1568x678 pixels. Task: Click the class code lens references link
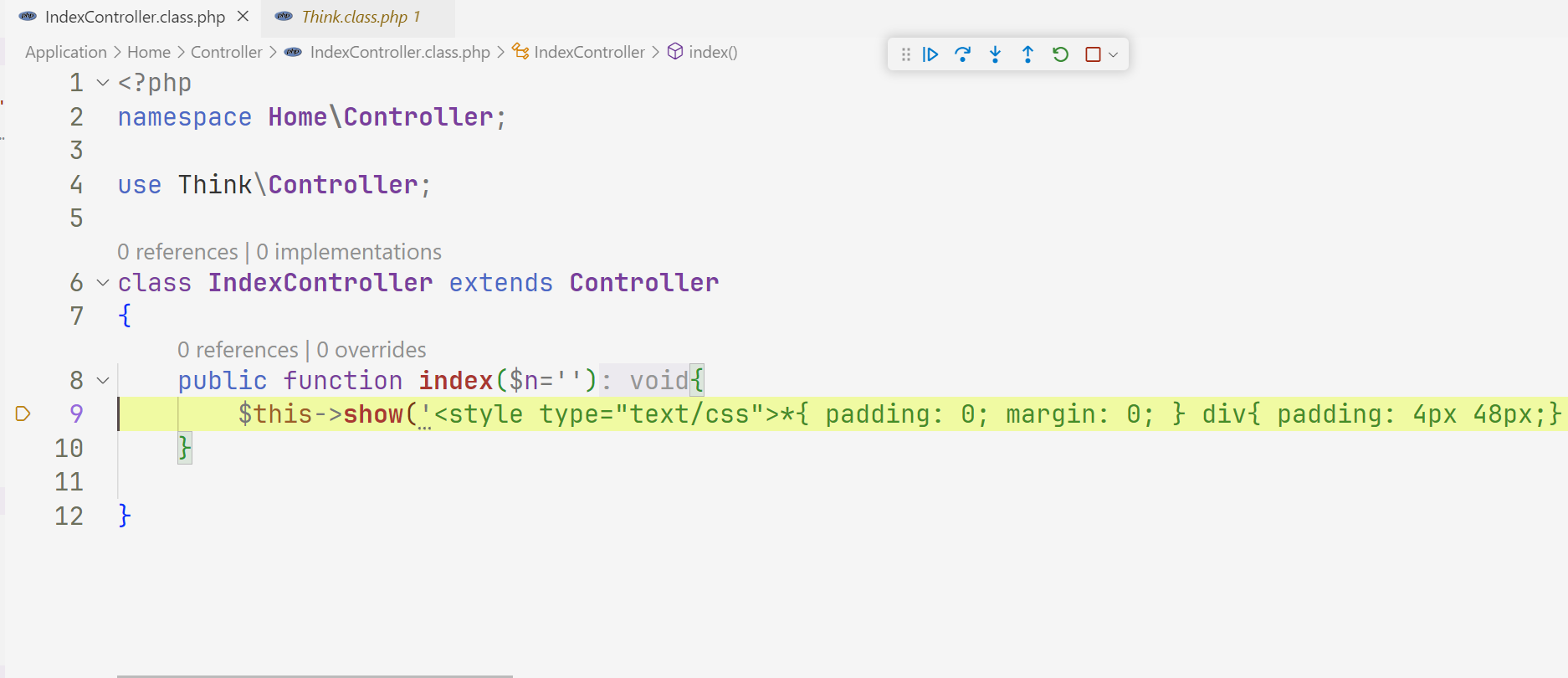click(x=177, y=252)
